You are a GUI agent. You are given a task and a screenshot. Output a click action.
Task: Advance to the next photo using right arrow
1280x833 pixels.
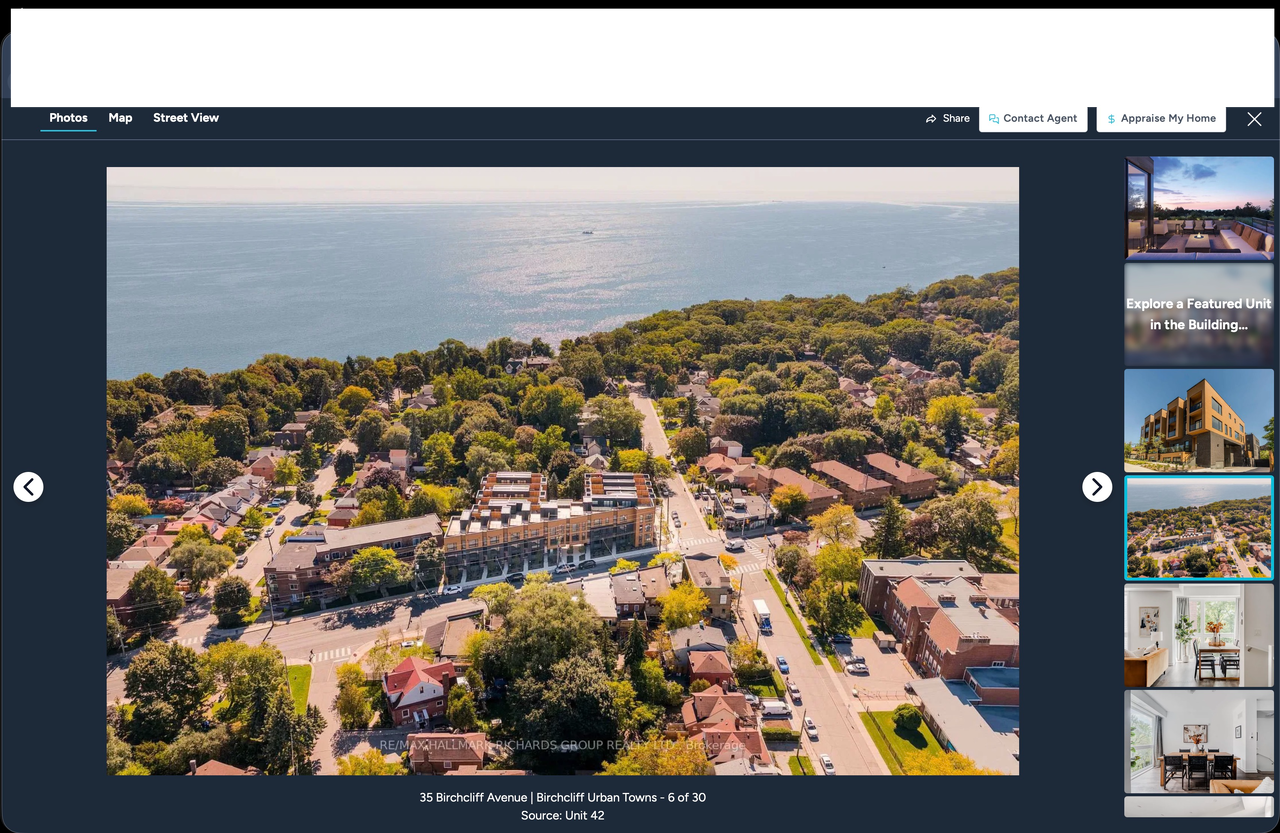tap(1097, 487)
